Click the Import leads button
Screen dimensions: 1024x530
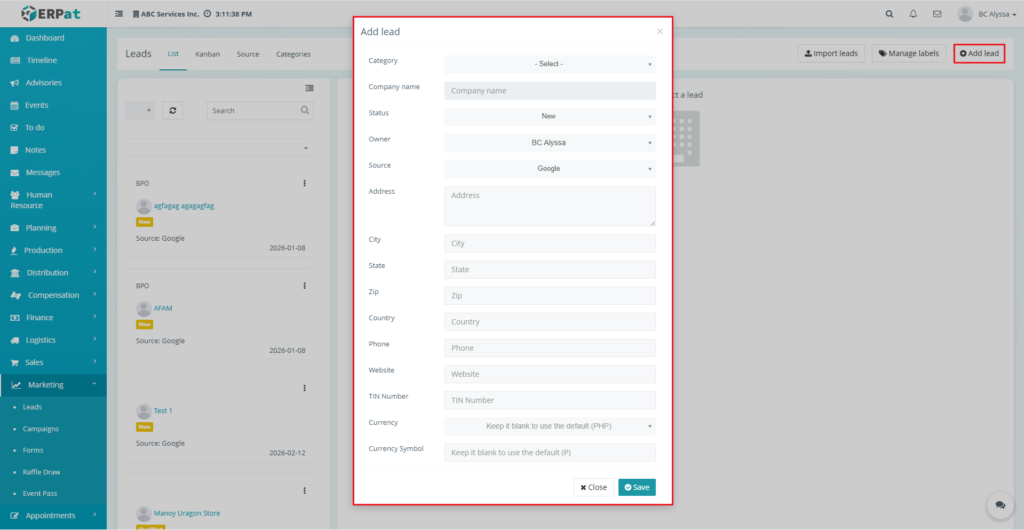click(831, 53)
